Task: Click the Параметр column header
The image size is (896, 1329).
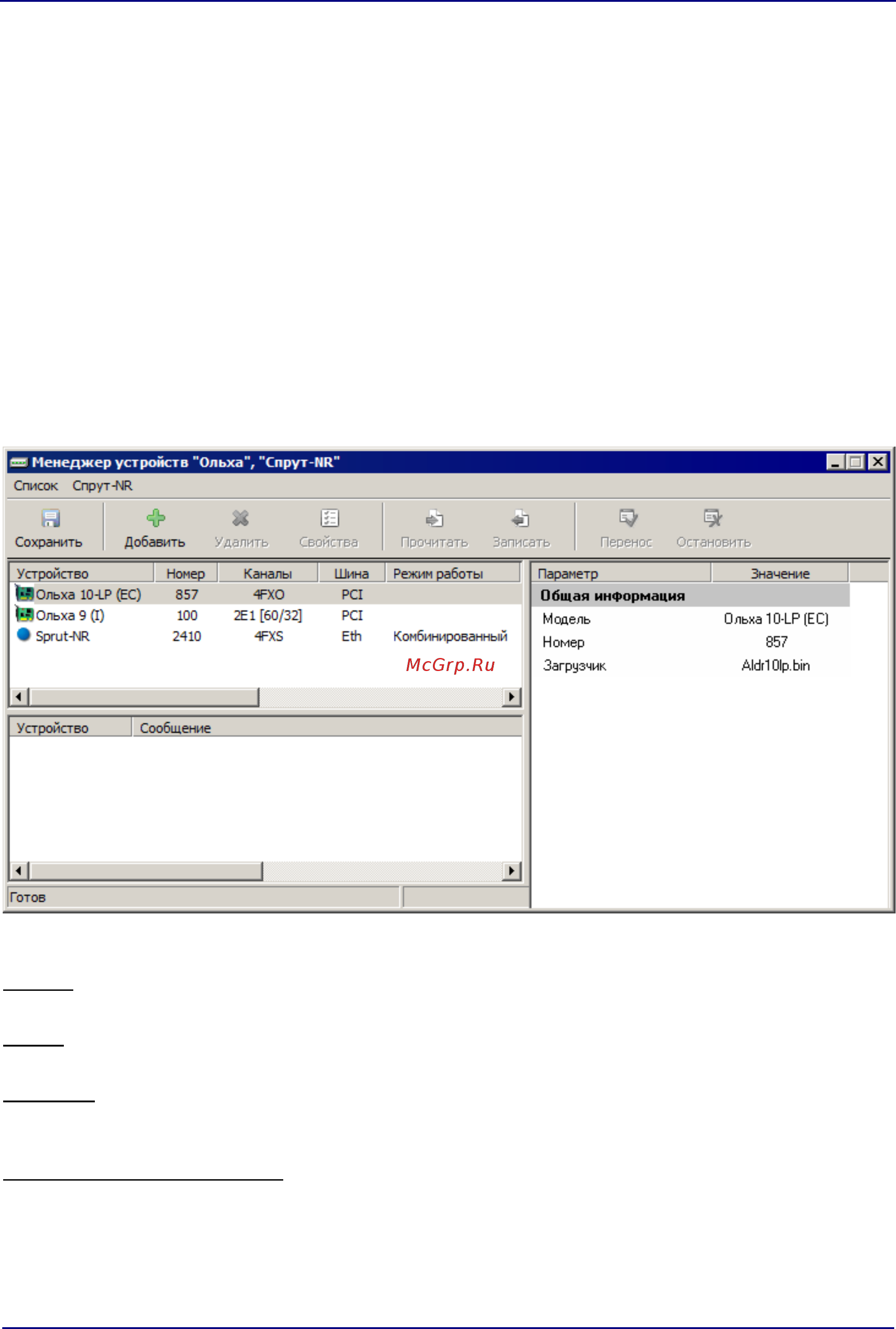Action: (x=621, y=573)
